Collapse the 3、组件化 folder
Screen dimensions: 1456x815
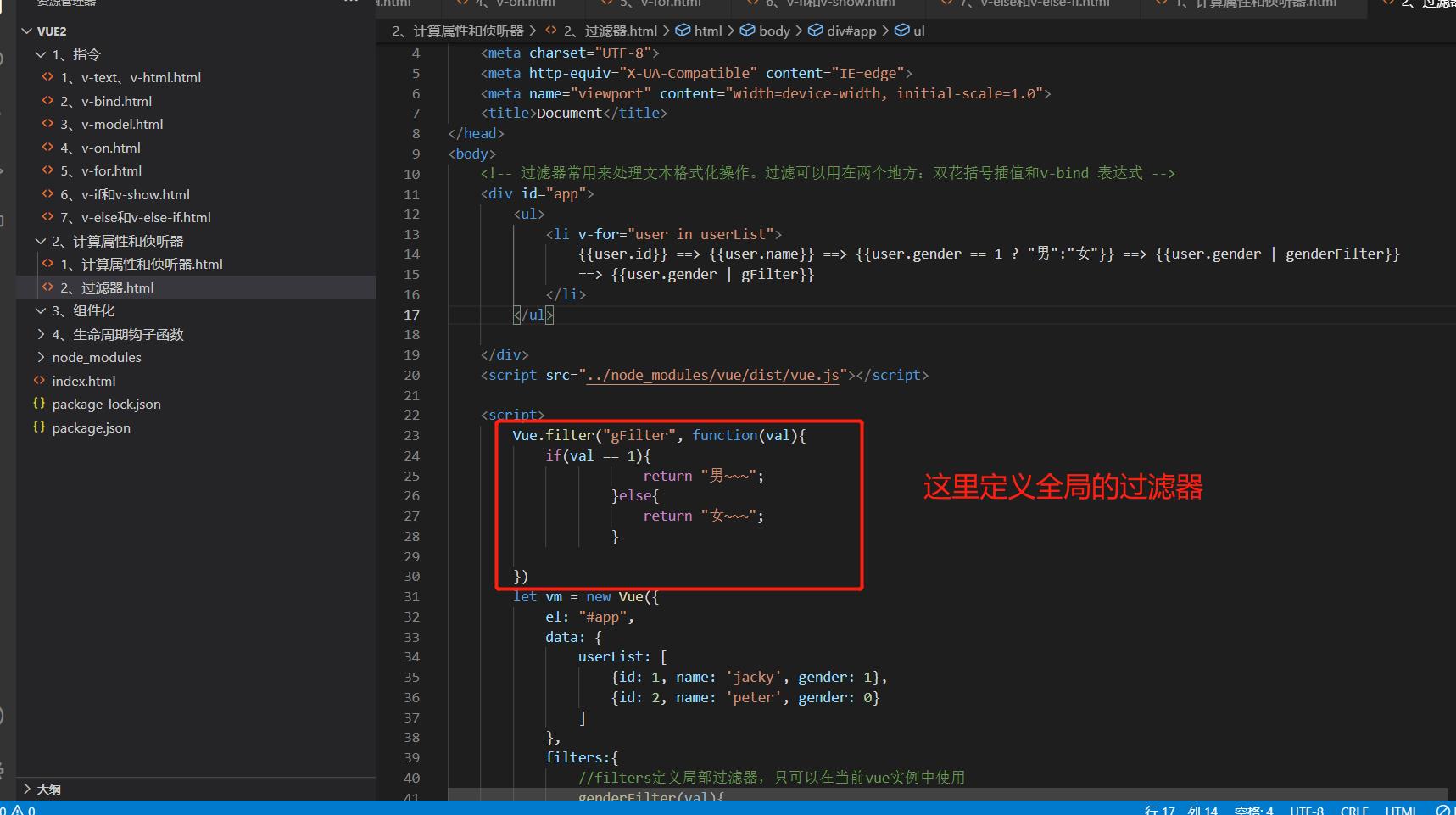coord(41,311)
